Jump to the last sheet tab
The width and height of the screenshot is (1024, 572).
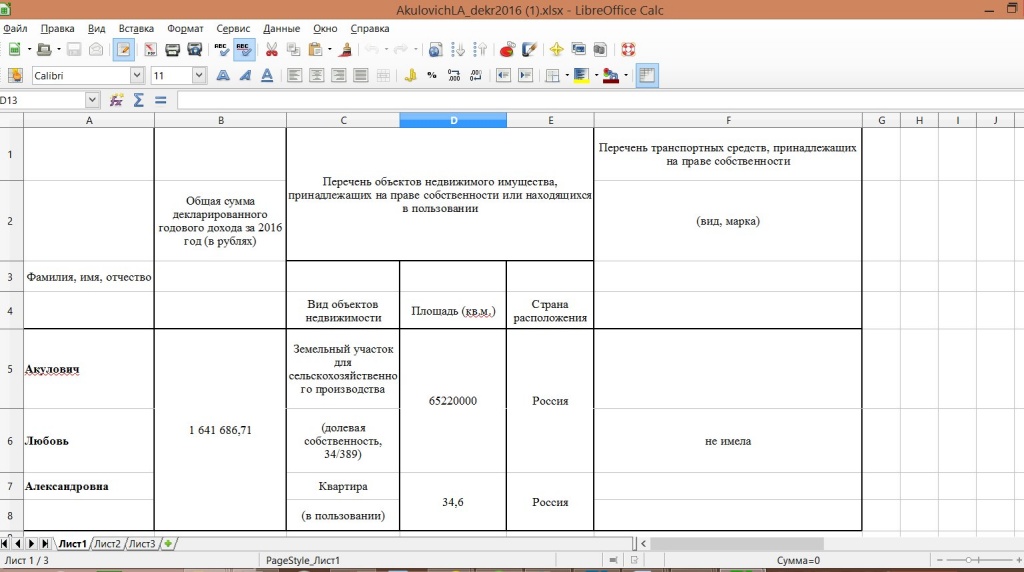[44, 543]
